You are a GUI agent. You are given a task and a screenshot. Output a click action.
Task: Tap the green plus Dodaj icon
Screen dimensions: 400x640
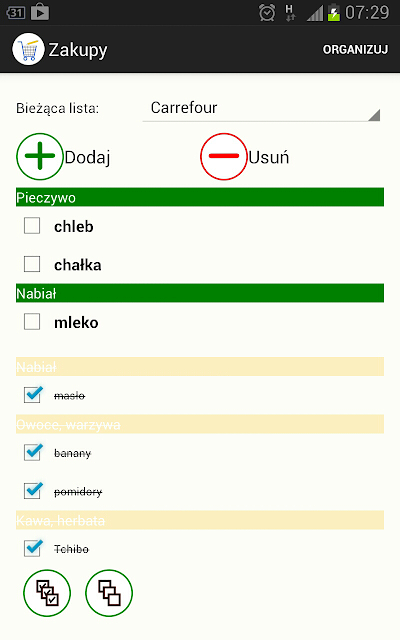click(x=40, y=156)
